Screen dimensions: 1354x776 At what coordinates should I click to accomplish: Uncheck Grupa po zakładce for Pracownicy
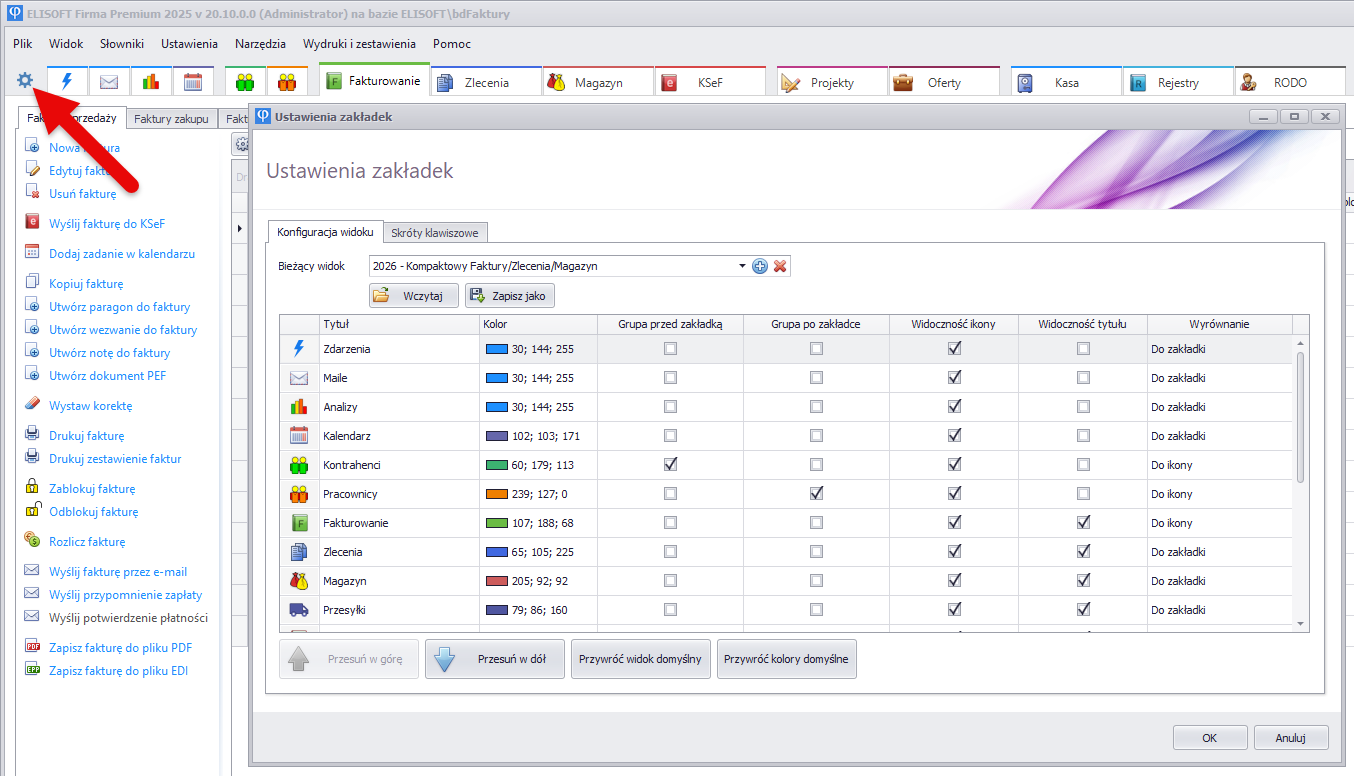coord(817,494)
